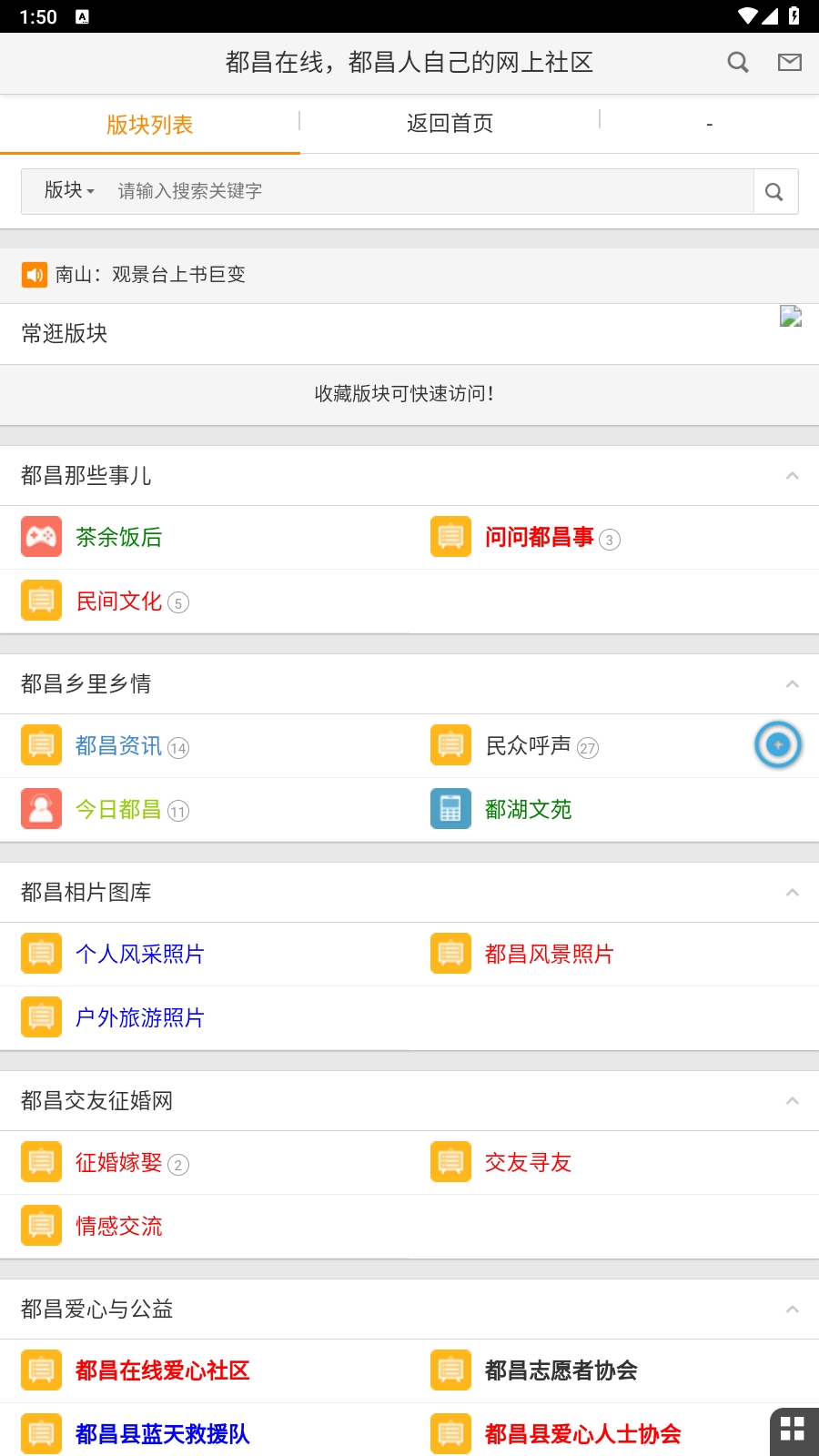
Task: Tap the blue calculator icon for 鄱湖文苑
Action: coord(450,809)
